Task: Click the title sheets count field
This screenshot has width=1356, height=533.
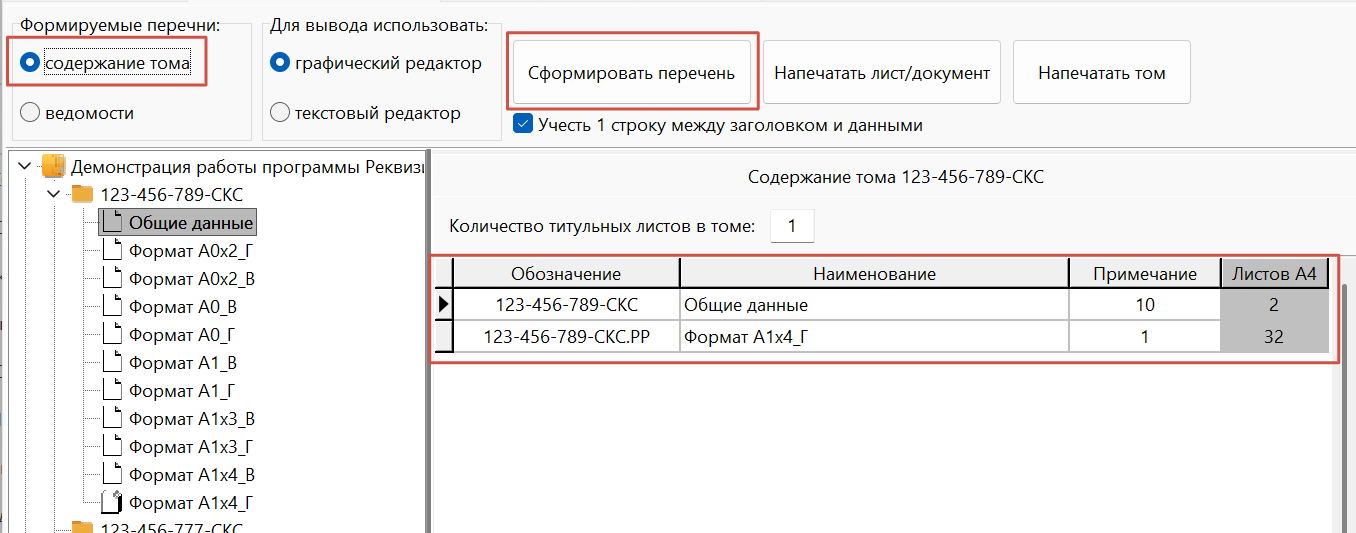Action: [x=792, y=226]
